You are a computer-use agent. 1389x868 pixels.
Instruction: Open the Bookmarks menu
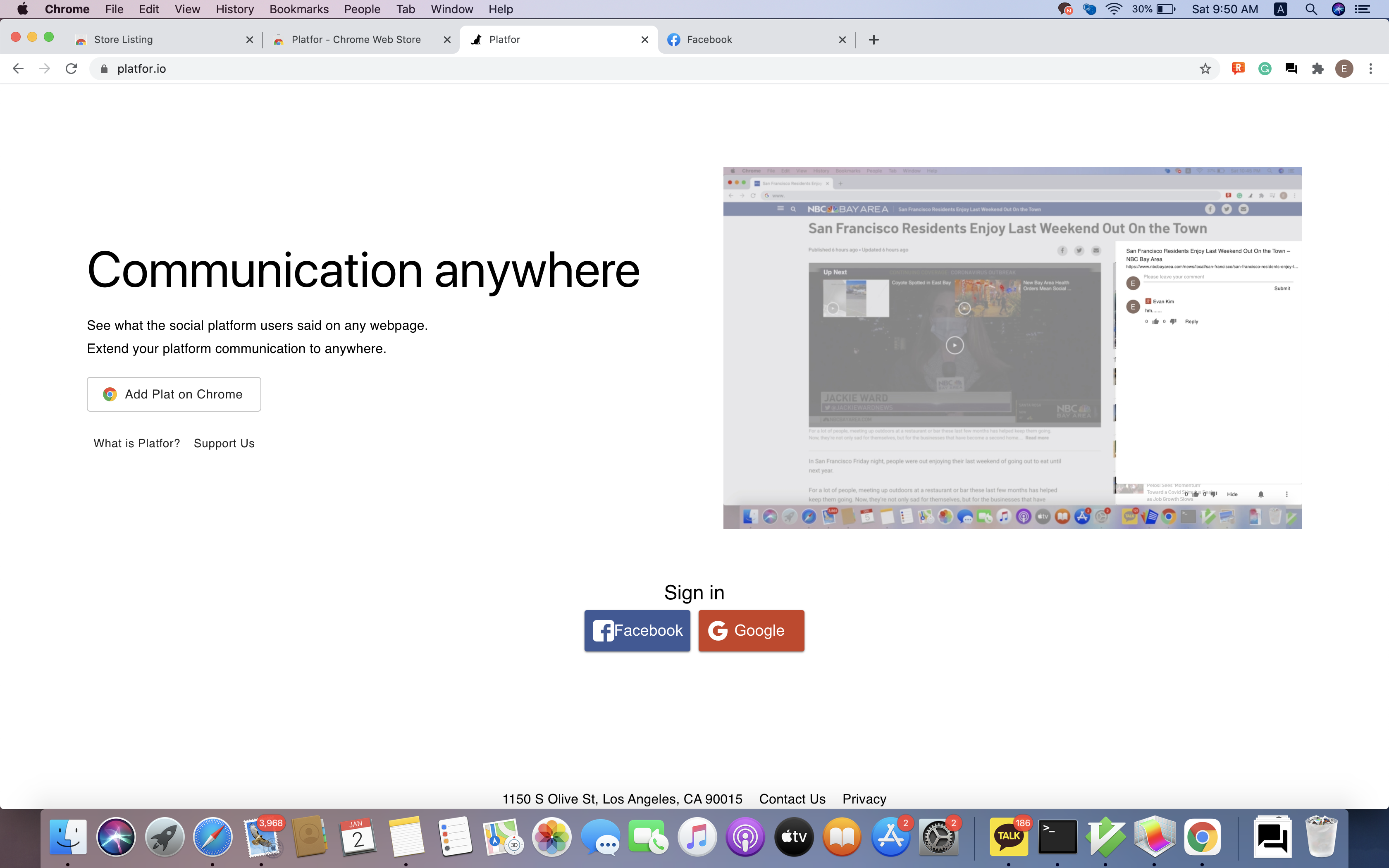tap(298, 9)
